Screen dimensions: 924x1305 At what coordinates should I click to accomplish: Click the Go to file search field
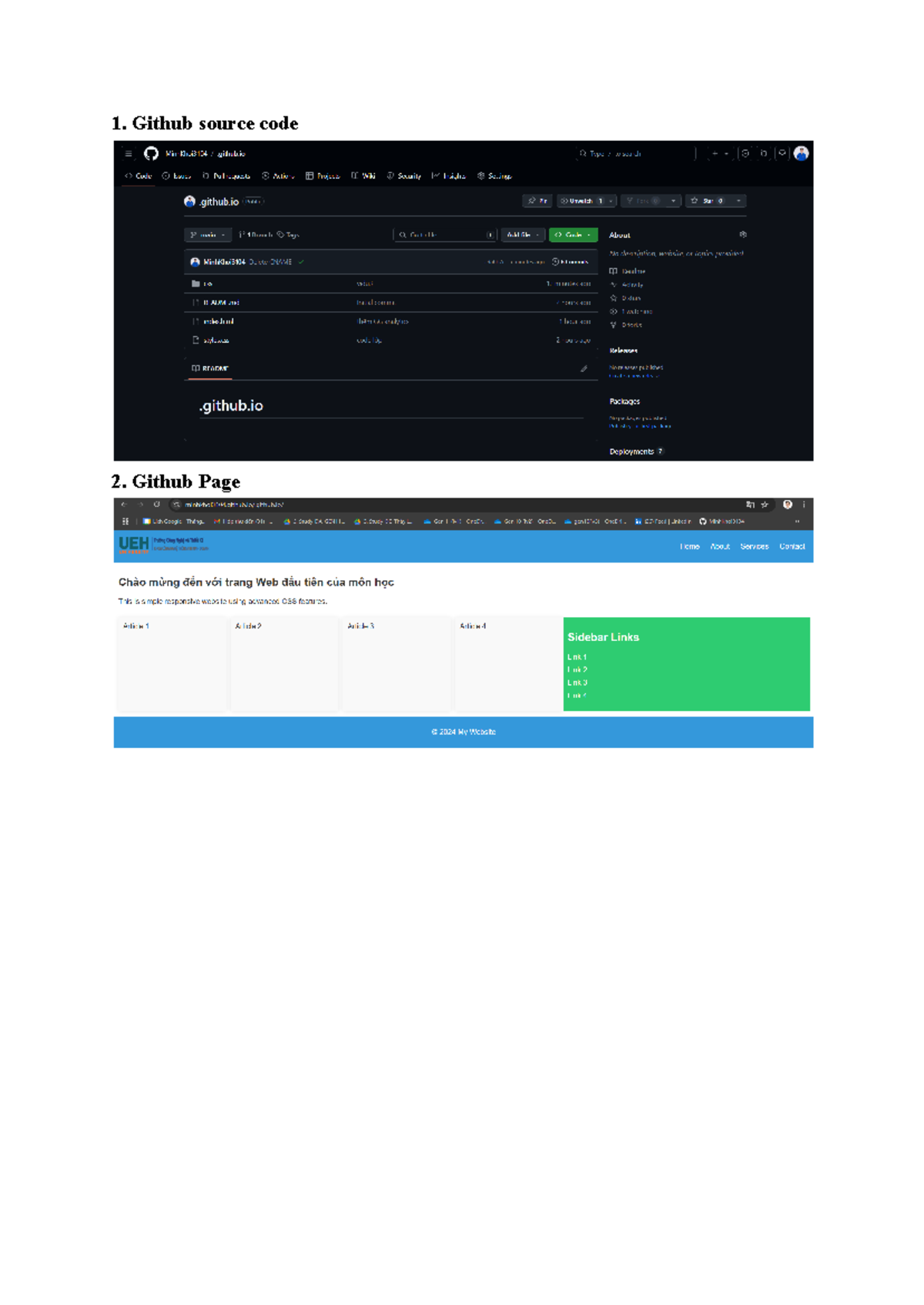[445, 235]
